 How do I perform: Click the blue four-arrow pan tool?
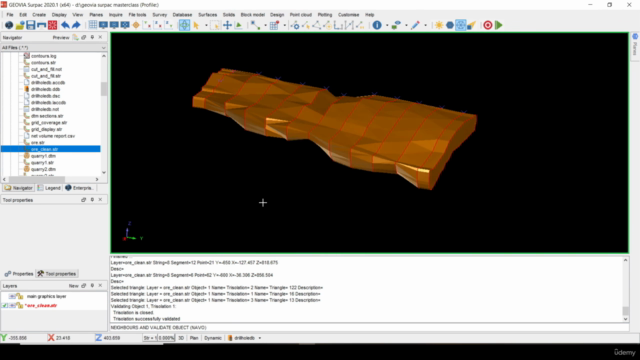pyautogui.click(x=227, y=25)
